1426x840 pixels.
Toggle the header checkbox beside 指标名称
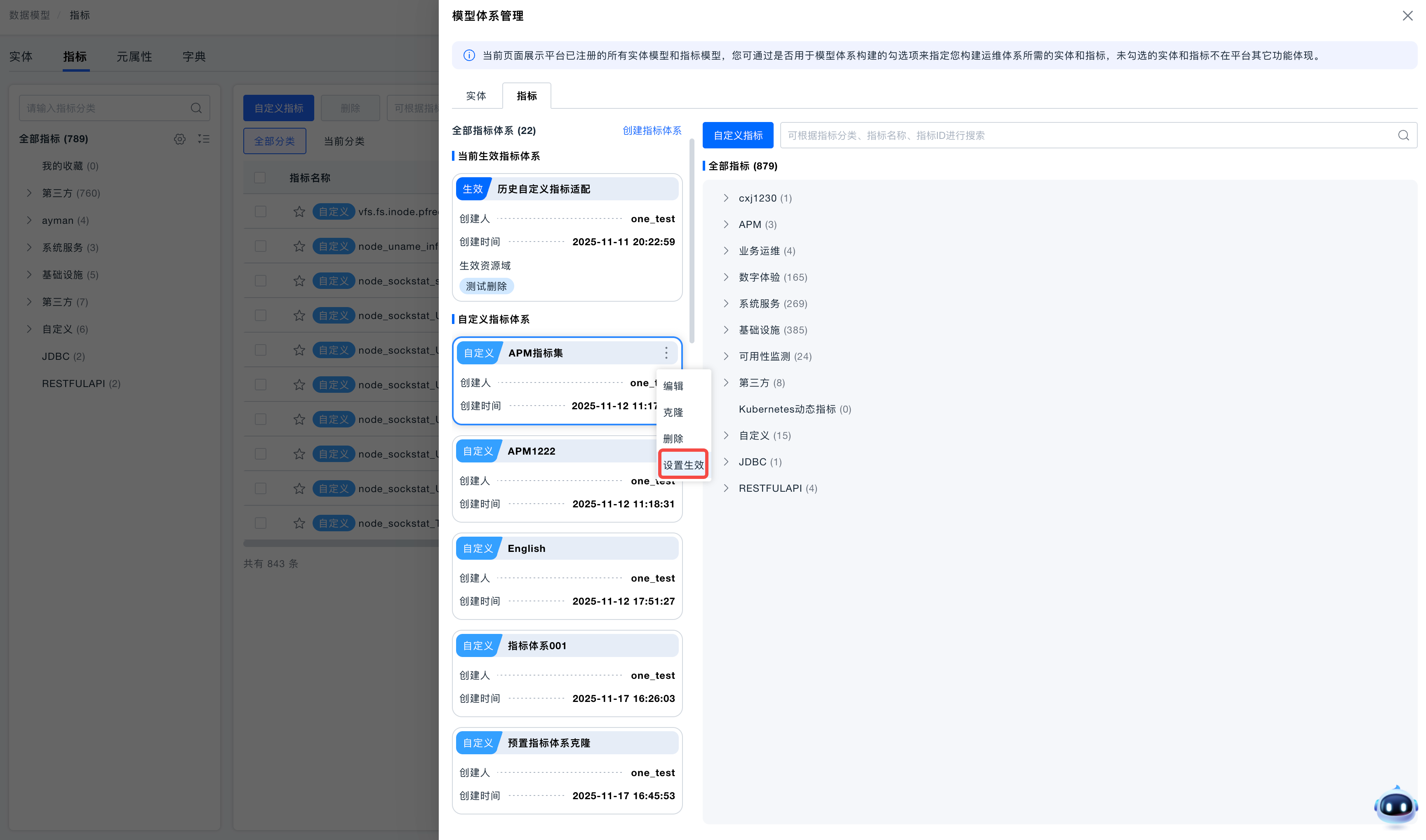pos(260,178)
